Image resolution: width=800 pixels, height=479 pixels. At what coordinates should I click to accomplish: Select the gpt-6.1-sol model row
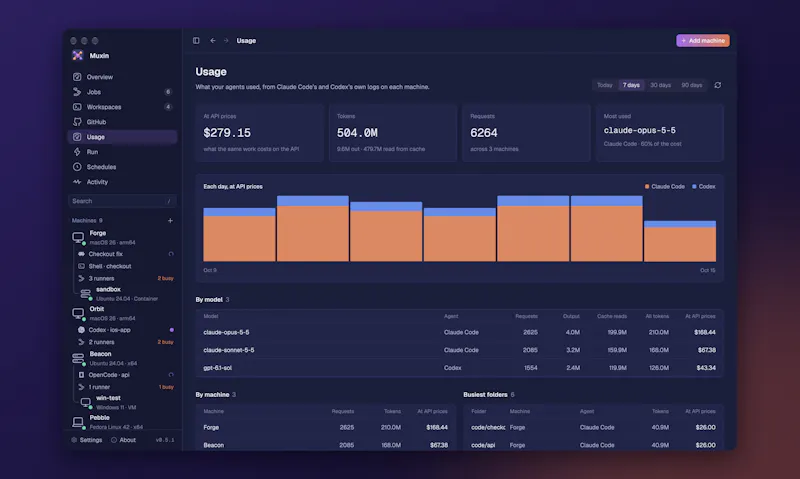459,368
